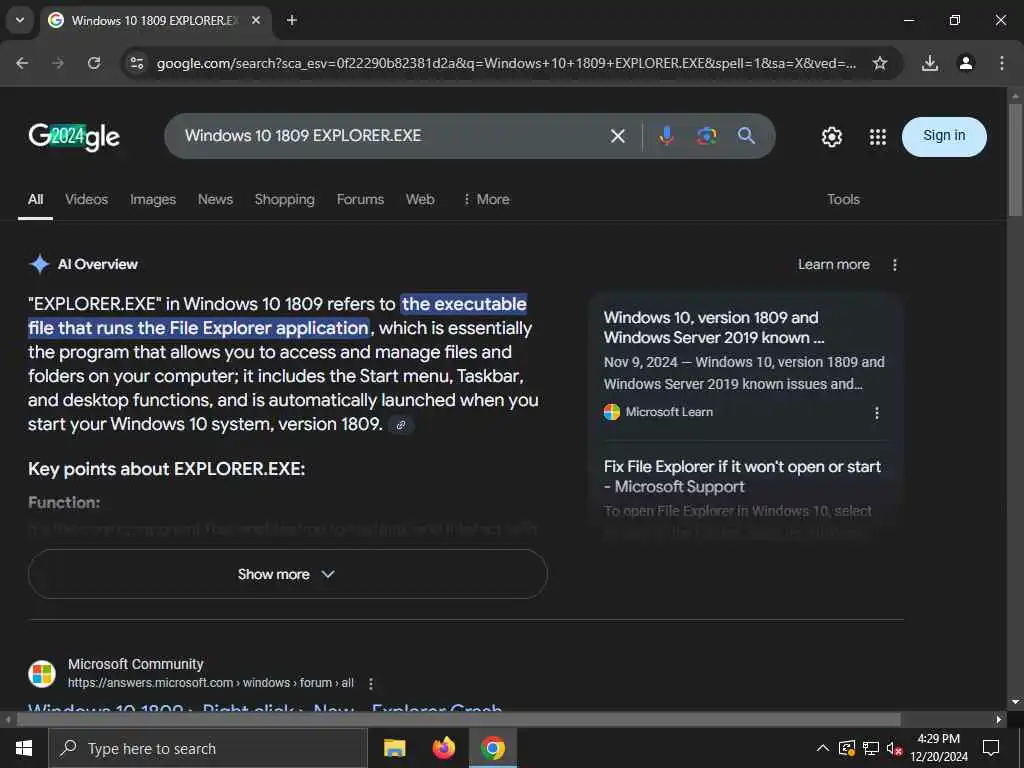Click the Sign in button

click(x=944, y=136)
